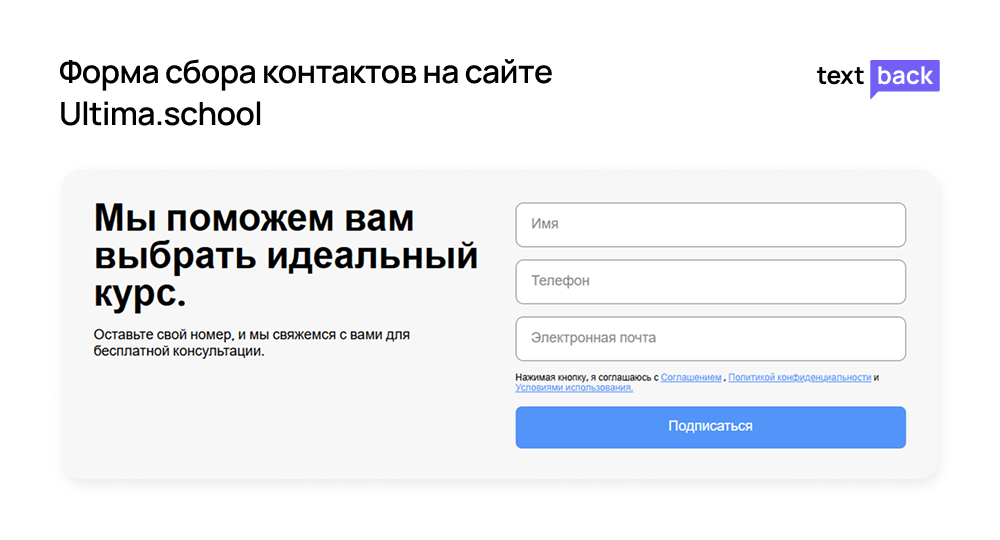This screenshot has height=540, width=1000.
Task: Click the "Нажимая кнопку, я соглашаюсь с" text
Action: click(x=586, y=378)
